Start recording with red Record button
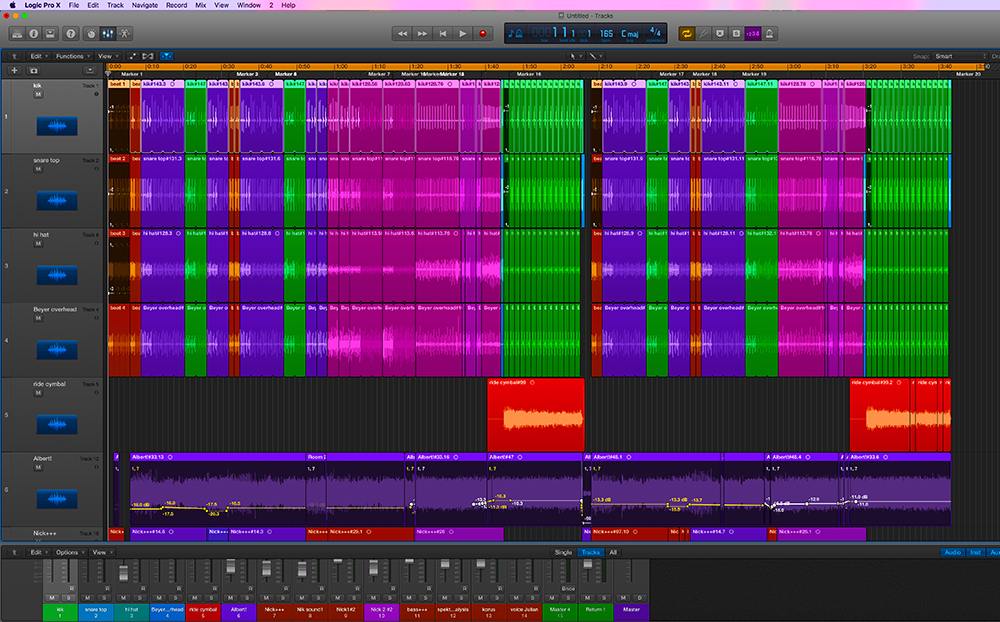Viewport: 1000px width, 622px height. coord(483,34)
